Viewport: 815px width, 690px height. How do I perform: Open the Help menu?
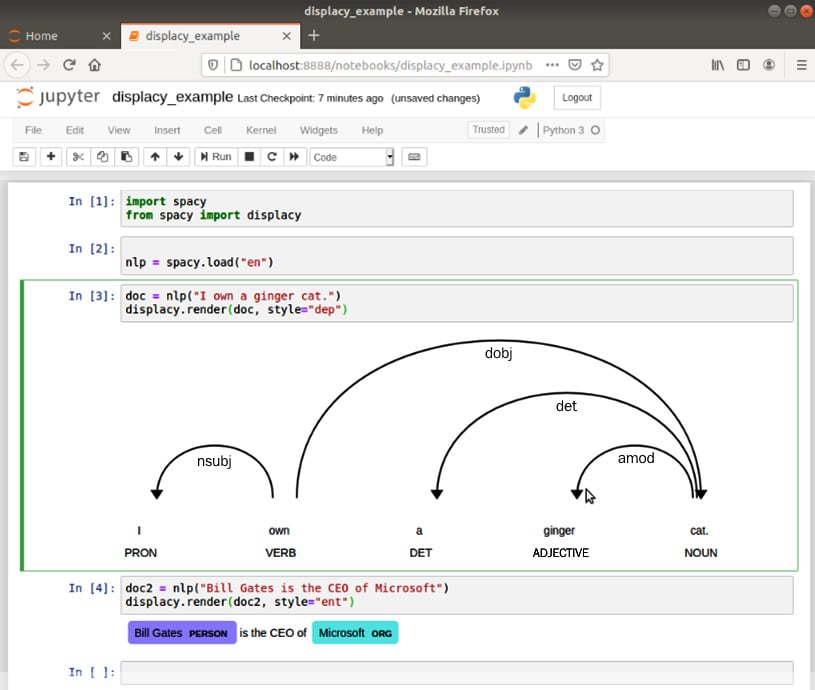click(x=372, y=130)
